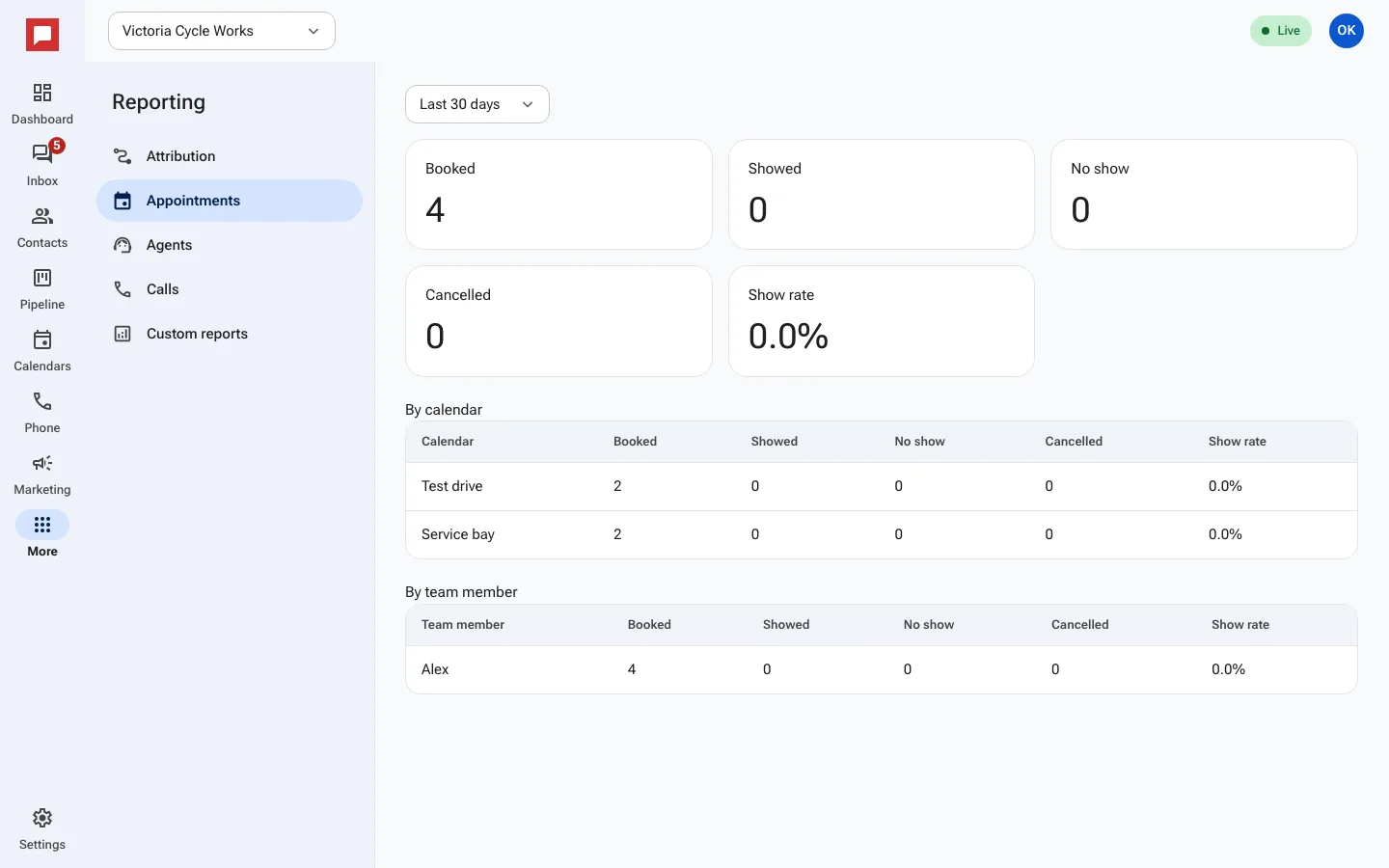Viewport: 1389px width, 868px height.
Task: Open Settings gear icon
Action: point(42,818)
